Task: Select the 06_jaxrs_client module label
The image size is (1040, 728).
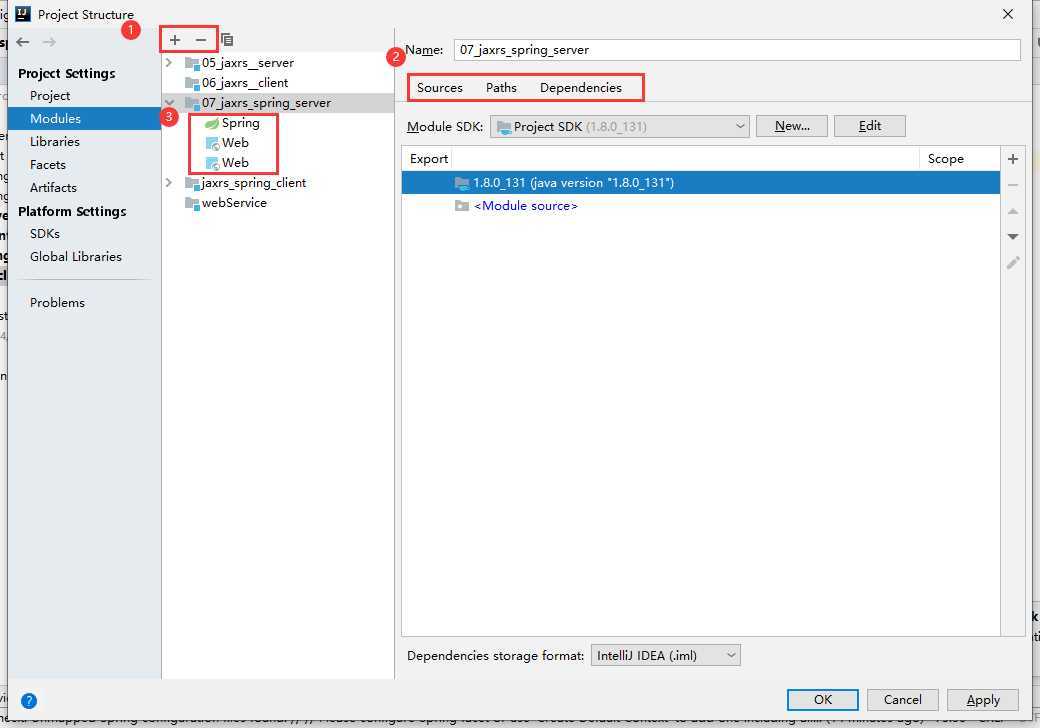Action: click(245, 83)
